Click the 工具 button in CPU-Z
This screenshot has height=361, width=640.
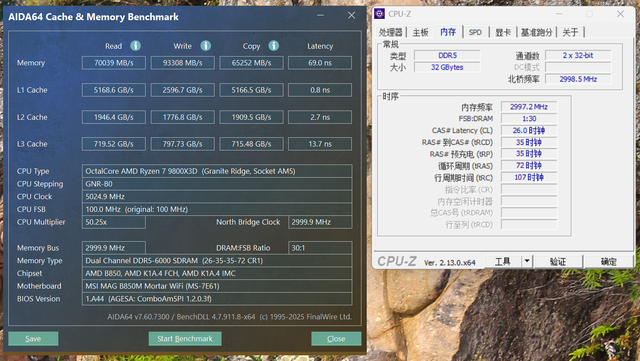502,261
